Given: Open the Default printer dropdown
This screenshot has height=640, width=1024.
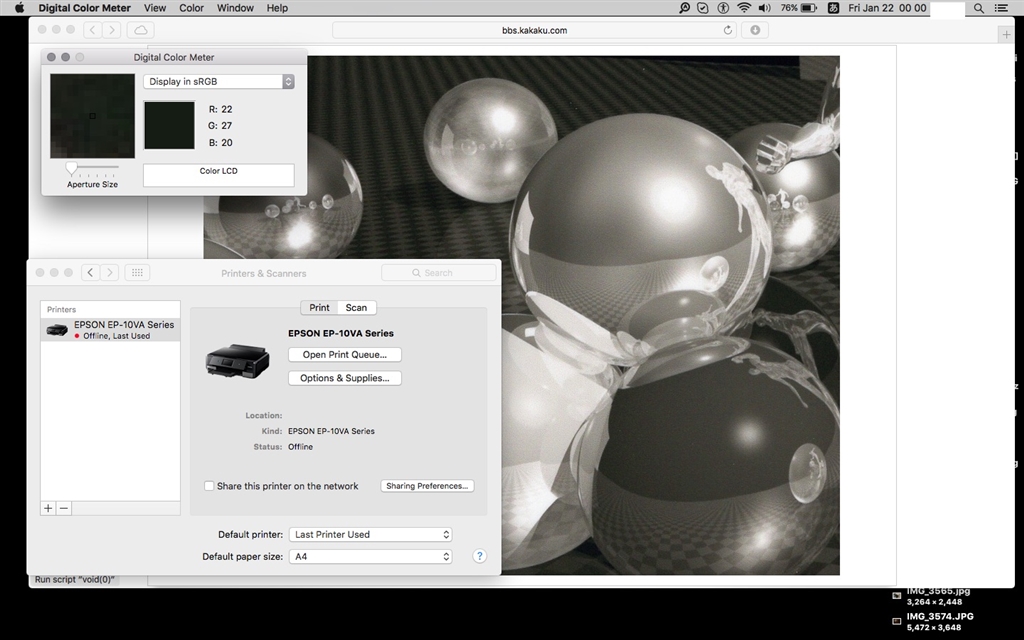Looking at the screenshot, I should tap(370, 535).
